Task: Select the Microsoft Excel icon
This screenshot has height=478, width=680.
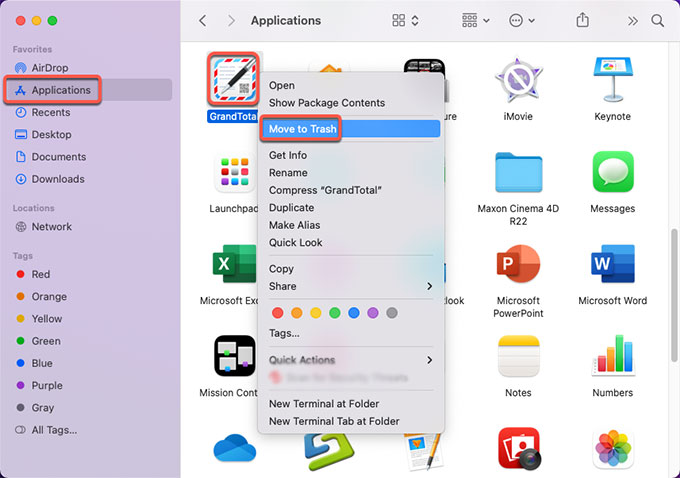Action: click(x=235, y=263)
